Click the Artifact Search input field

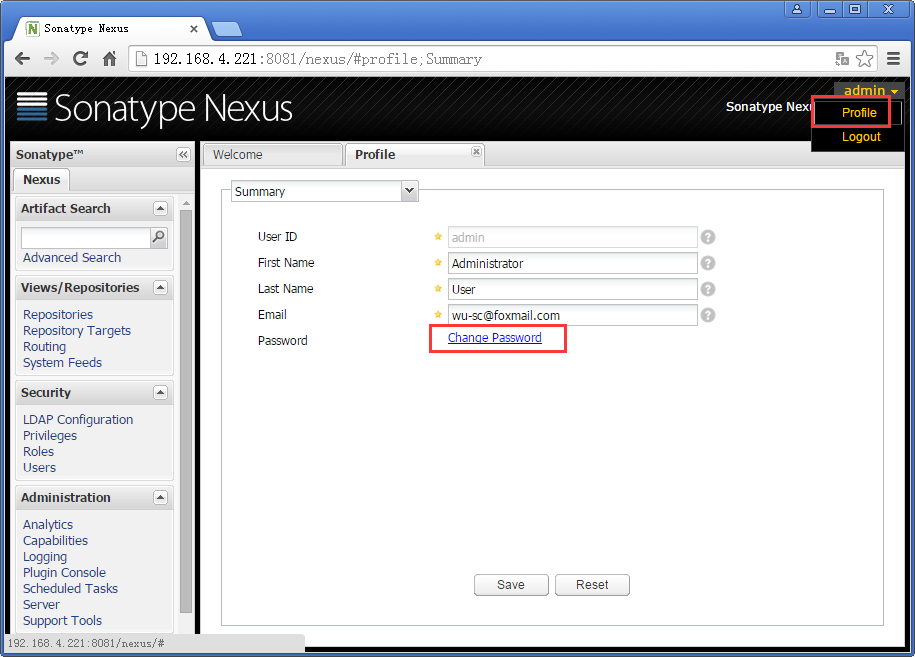click(x=86, y=237)
